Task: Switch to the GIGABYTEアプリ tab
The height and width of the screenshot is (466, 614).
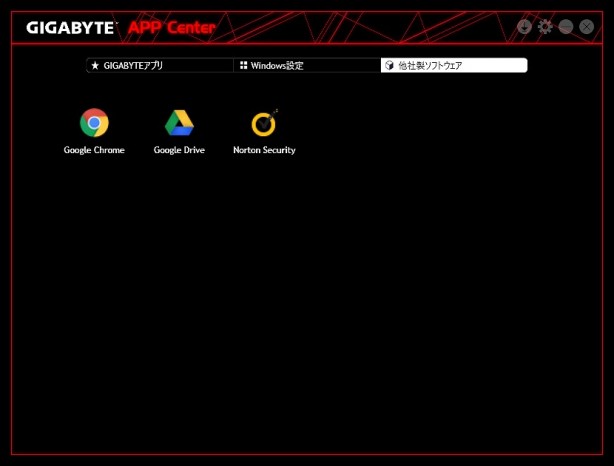Action: click(160, 65)
